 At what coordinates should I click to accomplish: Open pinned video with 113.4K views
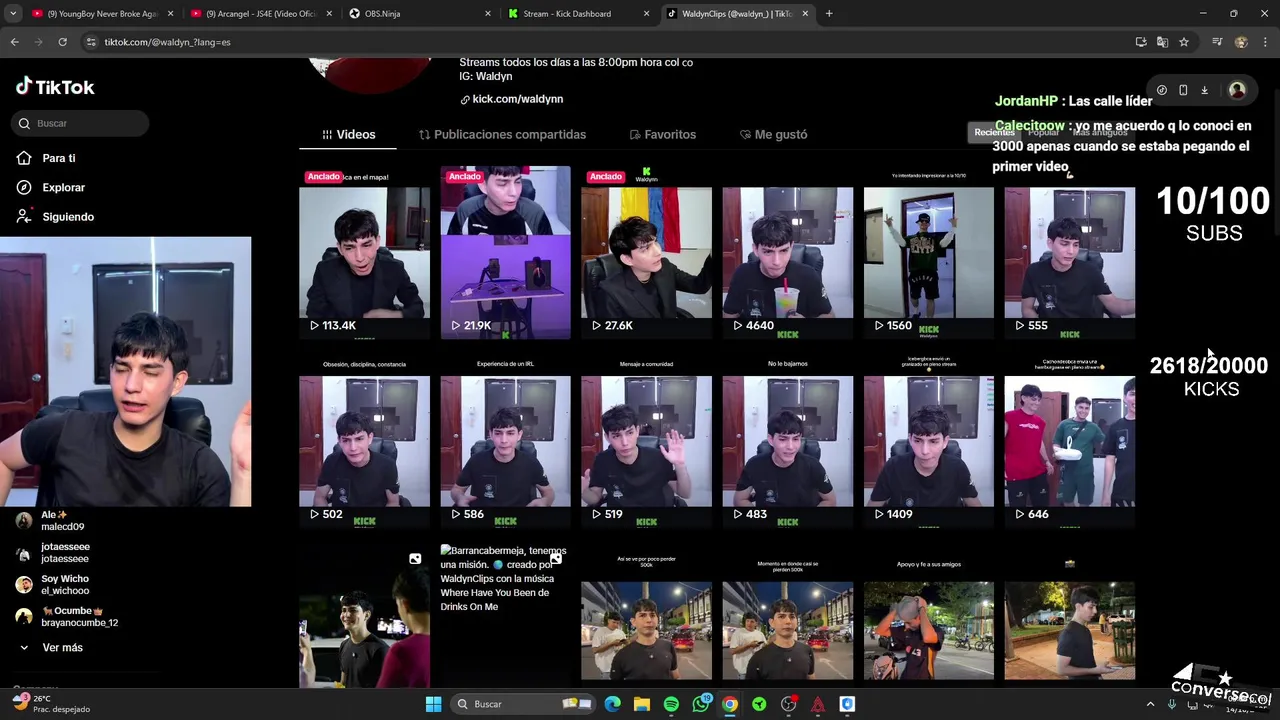(364, 252)
